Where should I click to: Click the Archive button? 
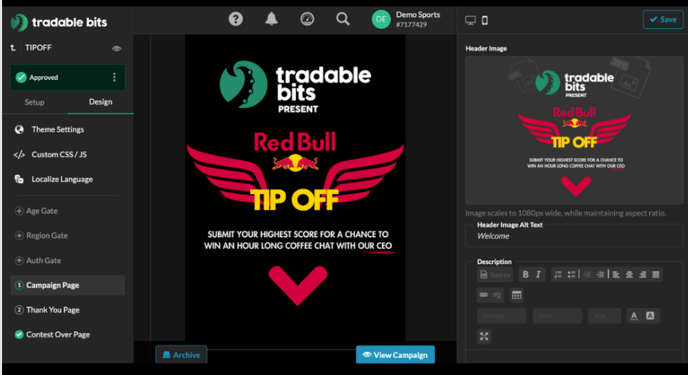click(x=181, y=355)
